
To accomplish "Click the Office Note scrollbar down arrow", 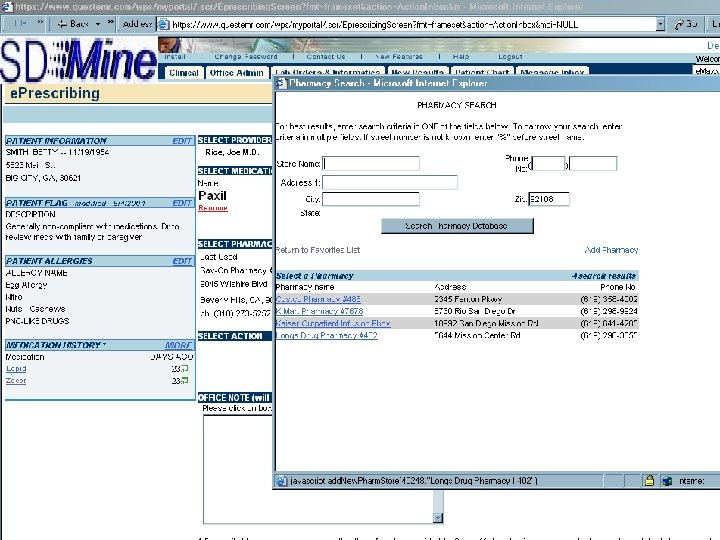I will (x=438, y=518).
